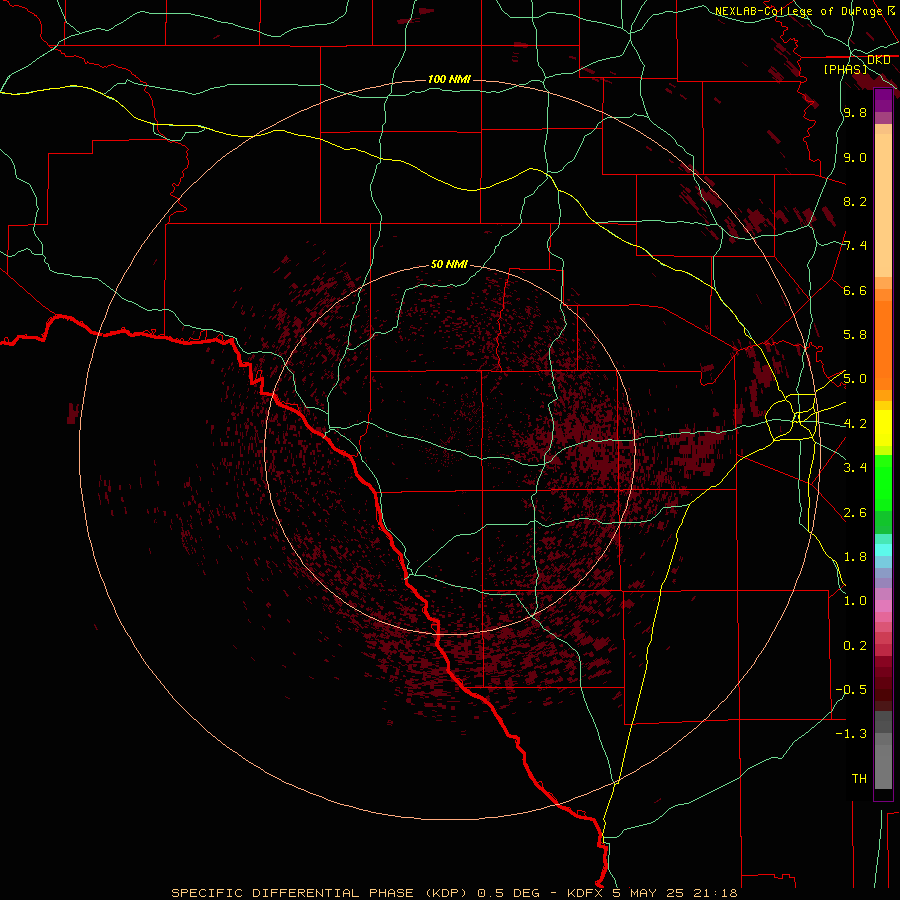Select the 2.6 value on the scale
The width and height of the screenshot is (900, 900).
[855, 513]
